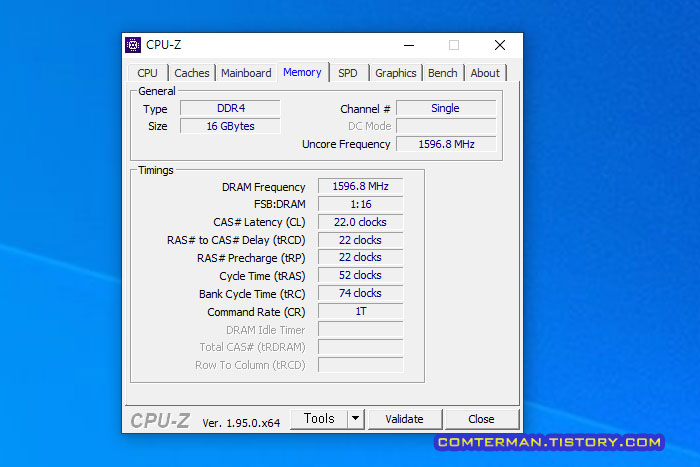700x467 pixels.
Task: Click the Close button at bottom
Action: (481, 419)
